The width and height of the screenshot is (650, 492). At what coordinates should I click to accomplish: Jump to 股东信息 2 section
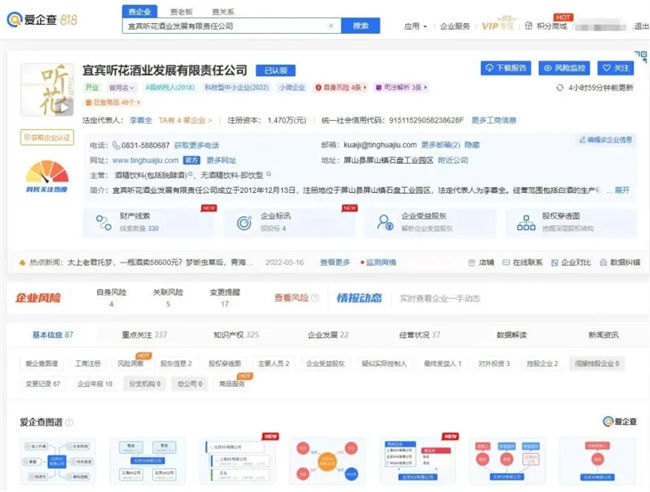176,364
